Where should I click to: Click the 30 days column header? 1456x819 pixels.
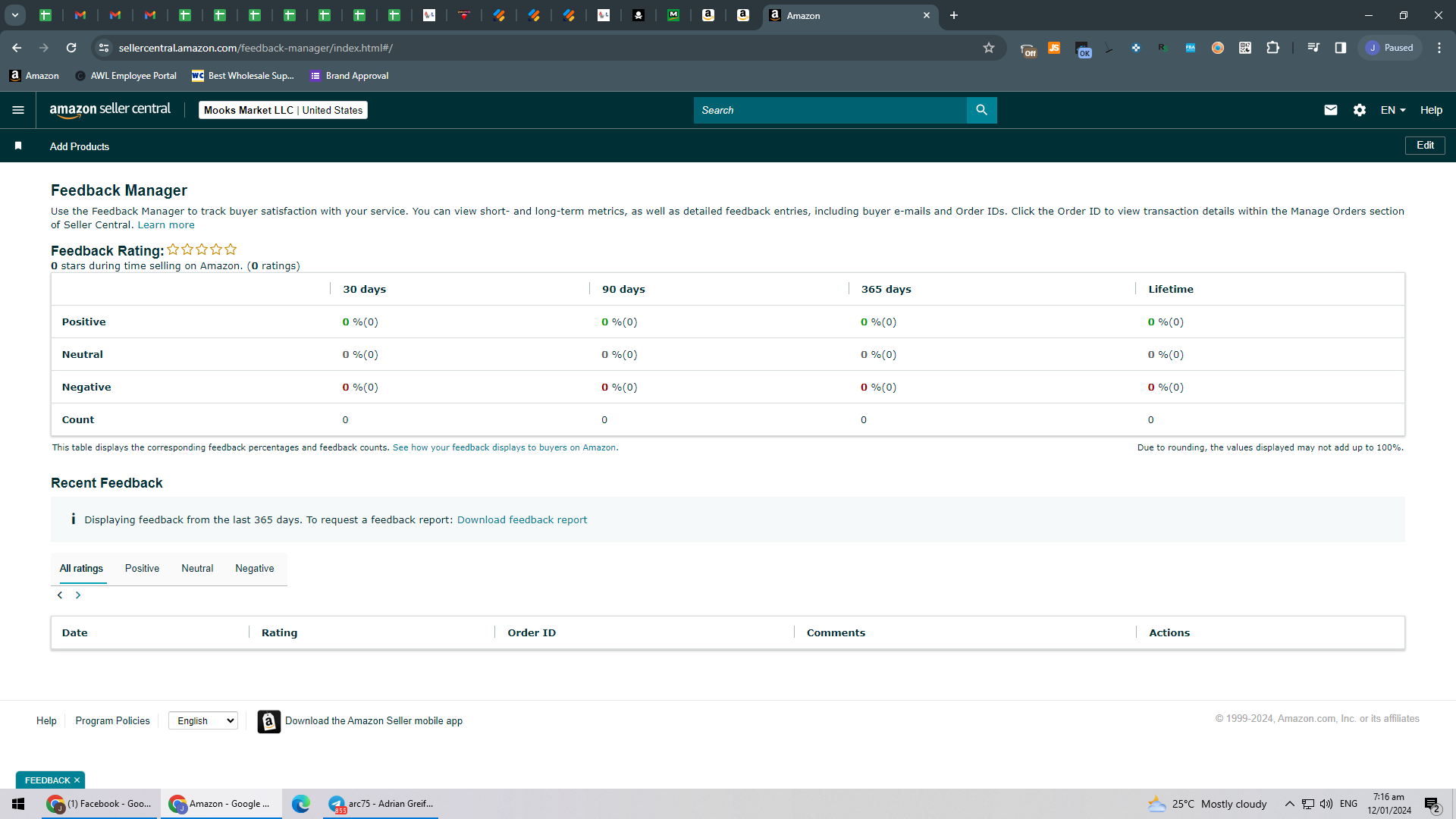pyautogui.click(x=364, y=290)
